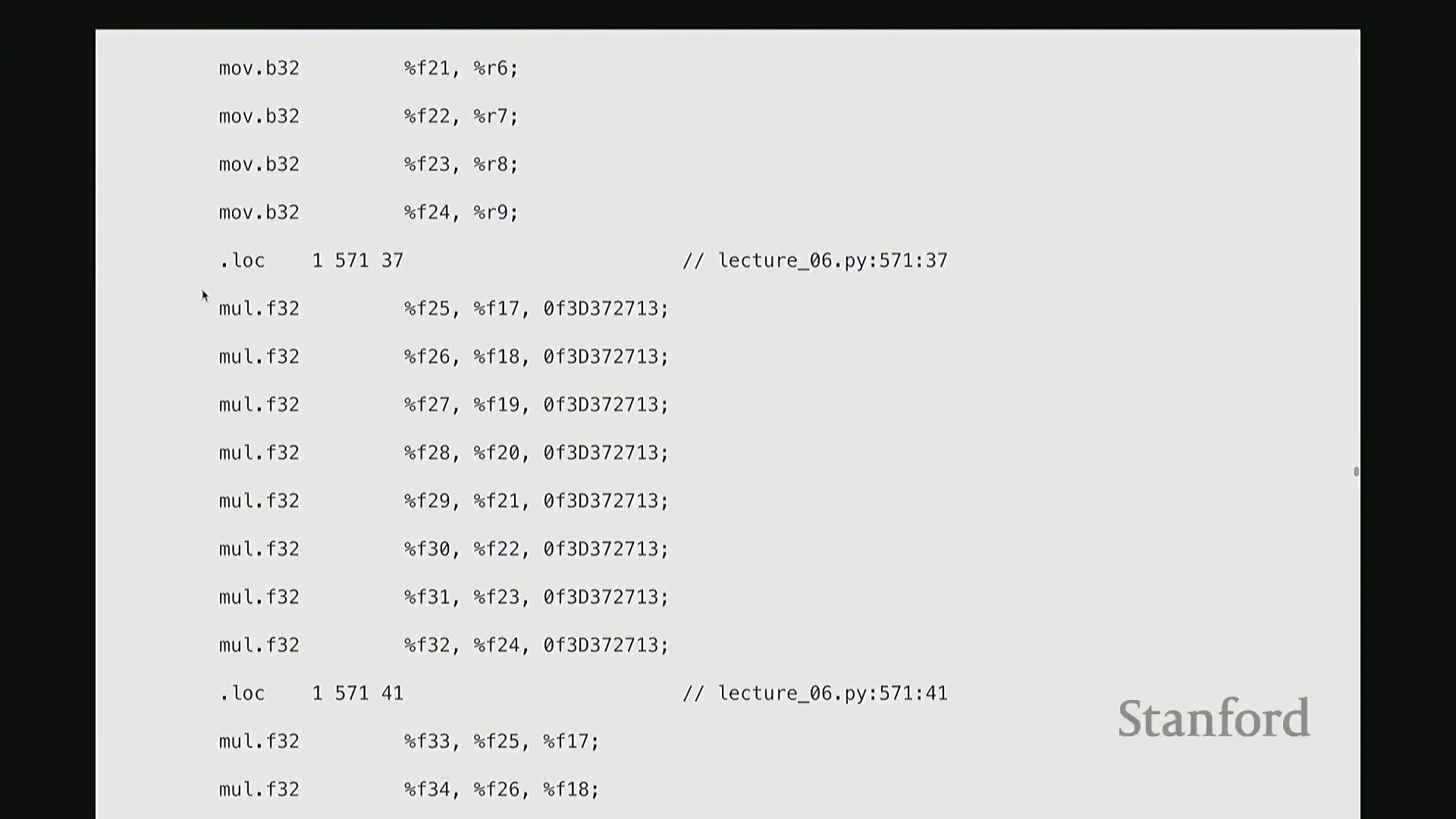Click the .loc 1 571 37 directive

[311, 261]
